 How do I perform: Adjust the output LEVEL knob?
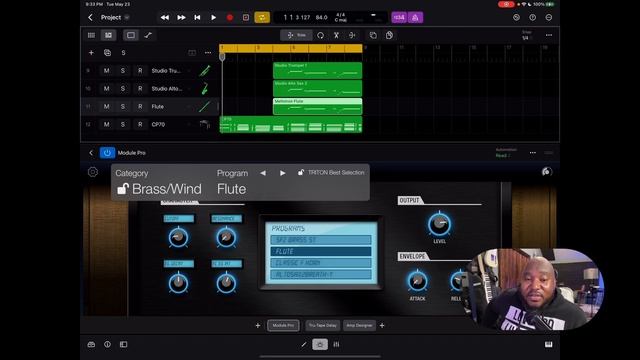coord(439,224)
